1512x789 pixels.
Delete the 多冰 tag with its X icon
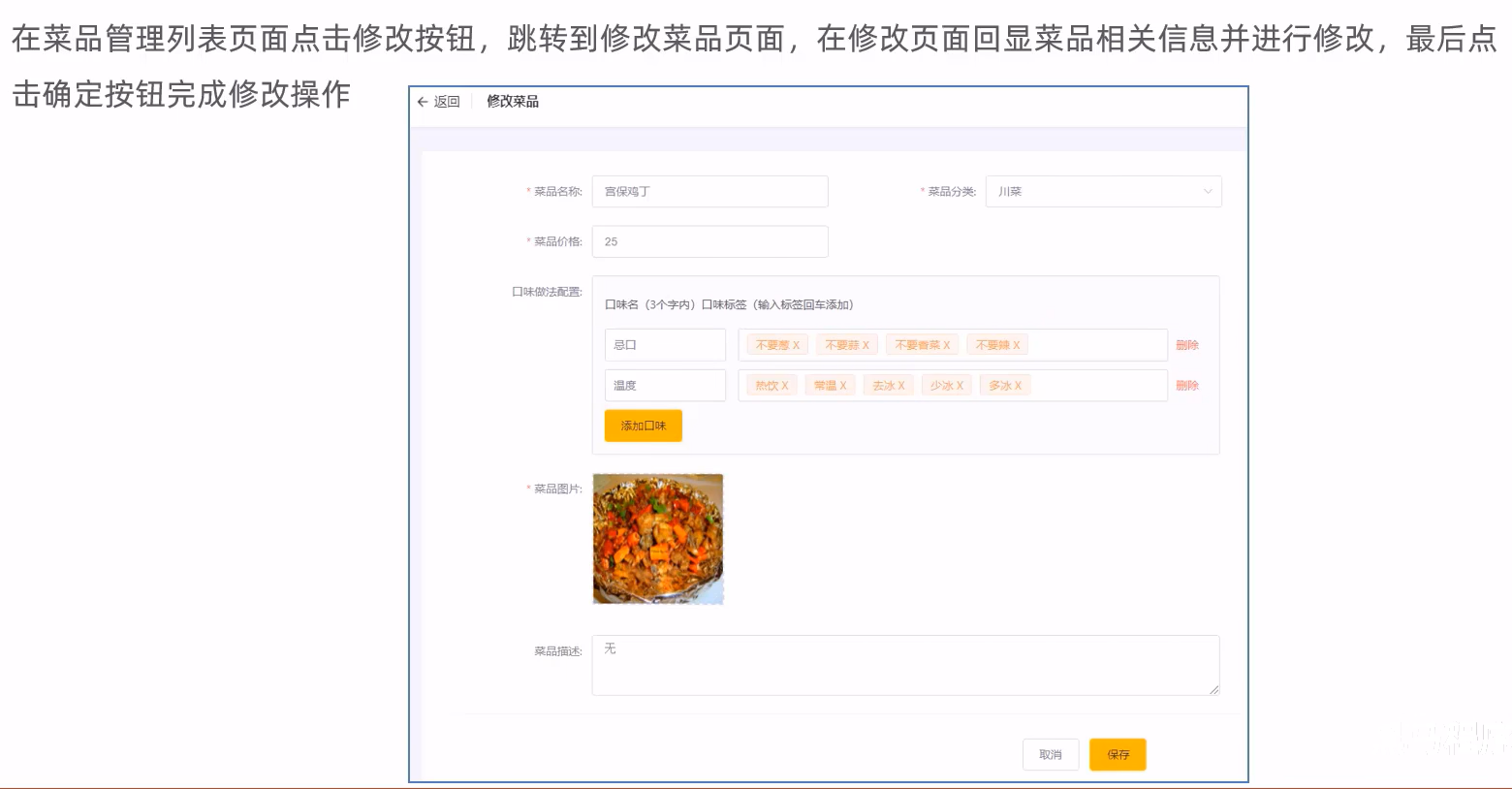pyautogui.click(x=1018, y=385)
